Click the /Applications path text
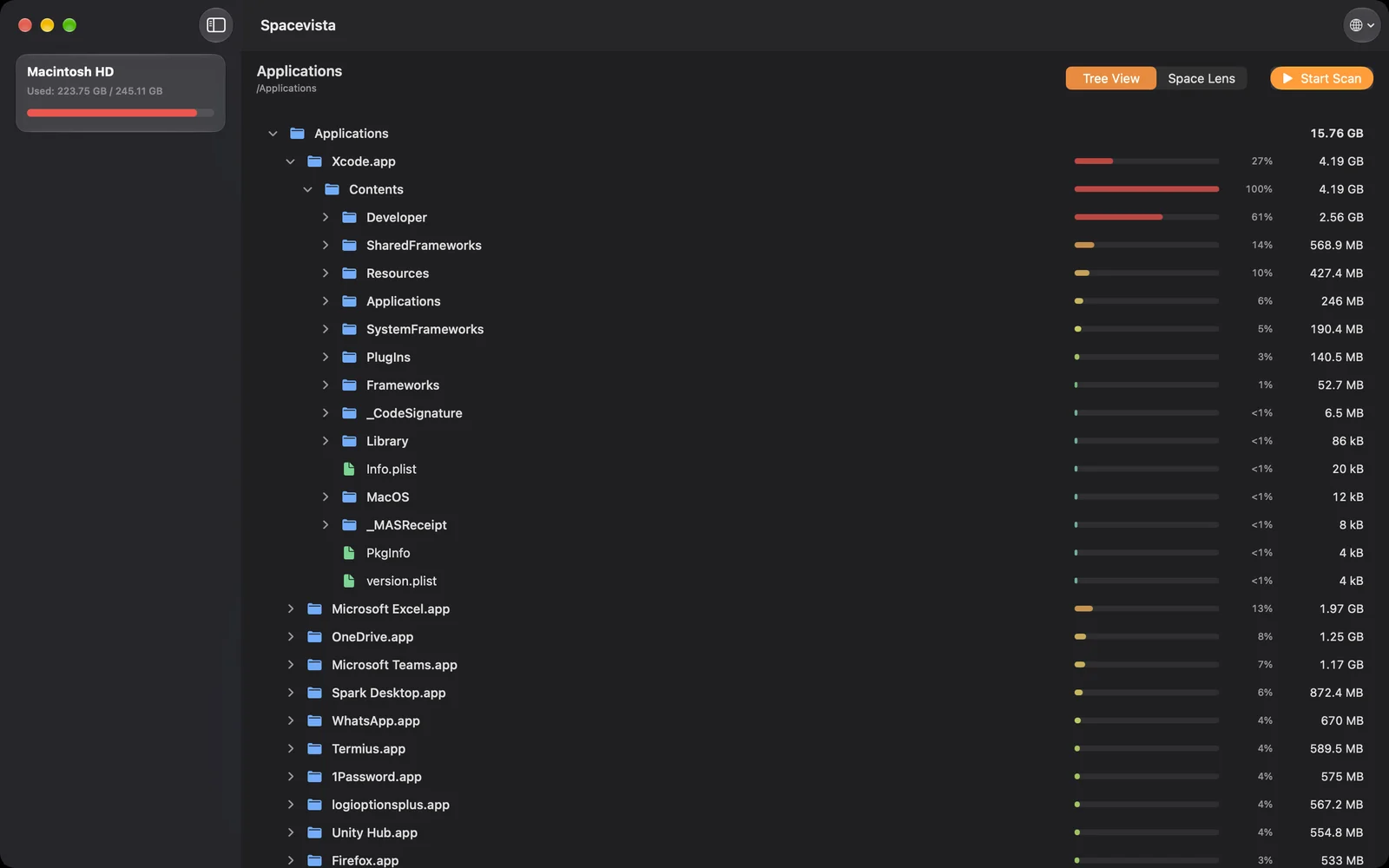 286,89
